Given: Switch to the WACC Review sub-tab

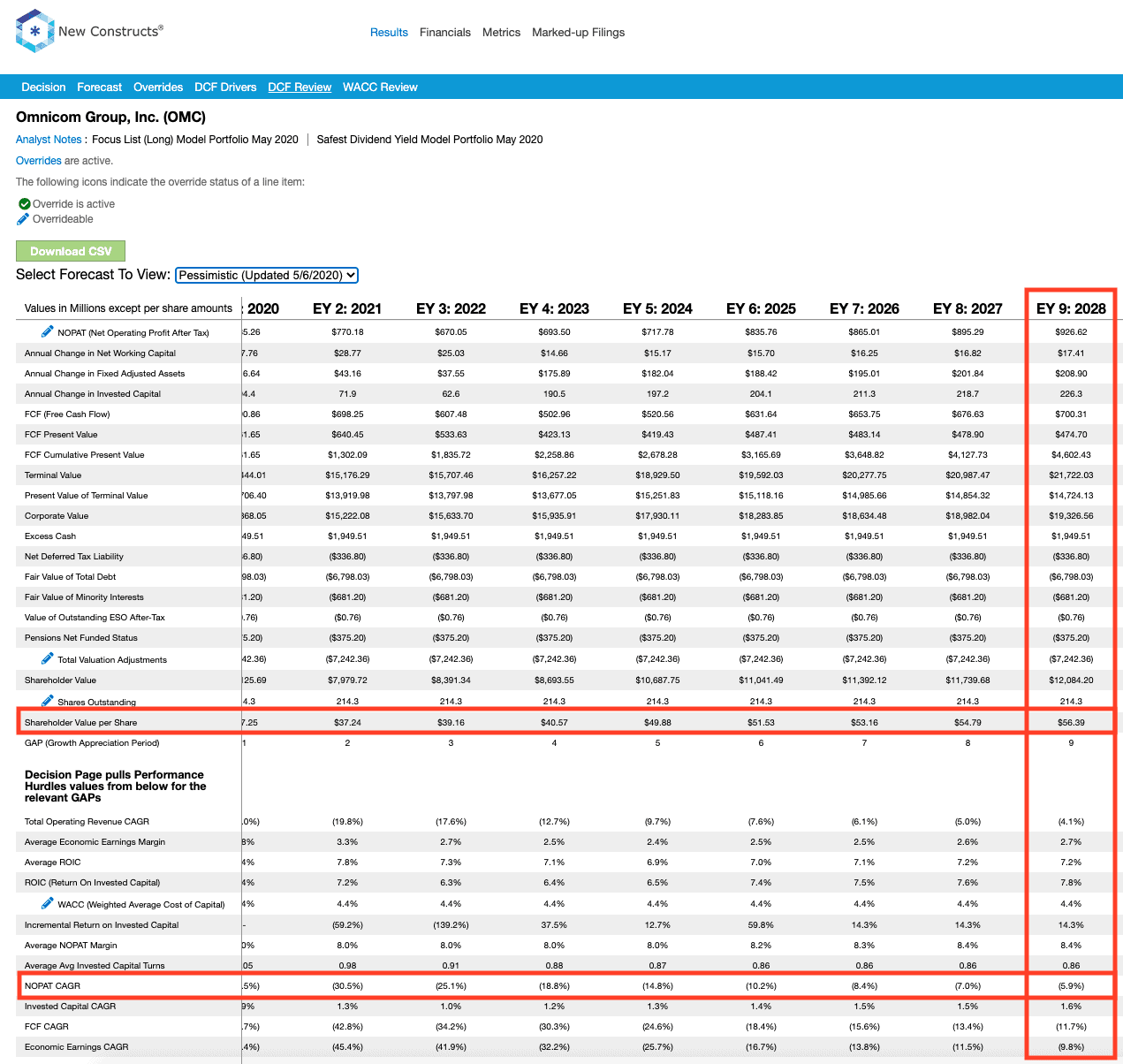Looking at the screenshot, I should point(380,87).
